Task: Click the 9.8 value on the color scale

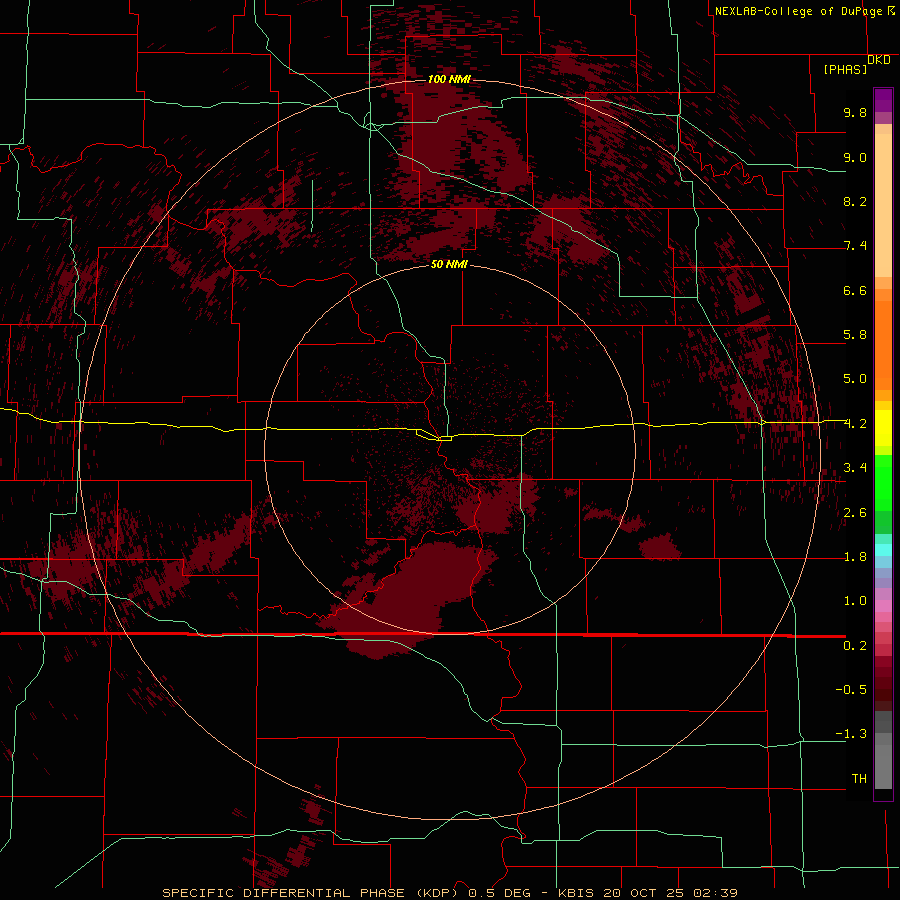Action: (x=855, y=112)
